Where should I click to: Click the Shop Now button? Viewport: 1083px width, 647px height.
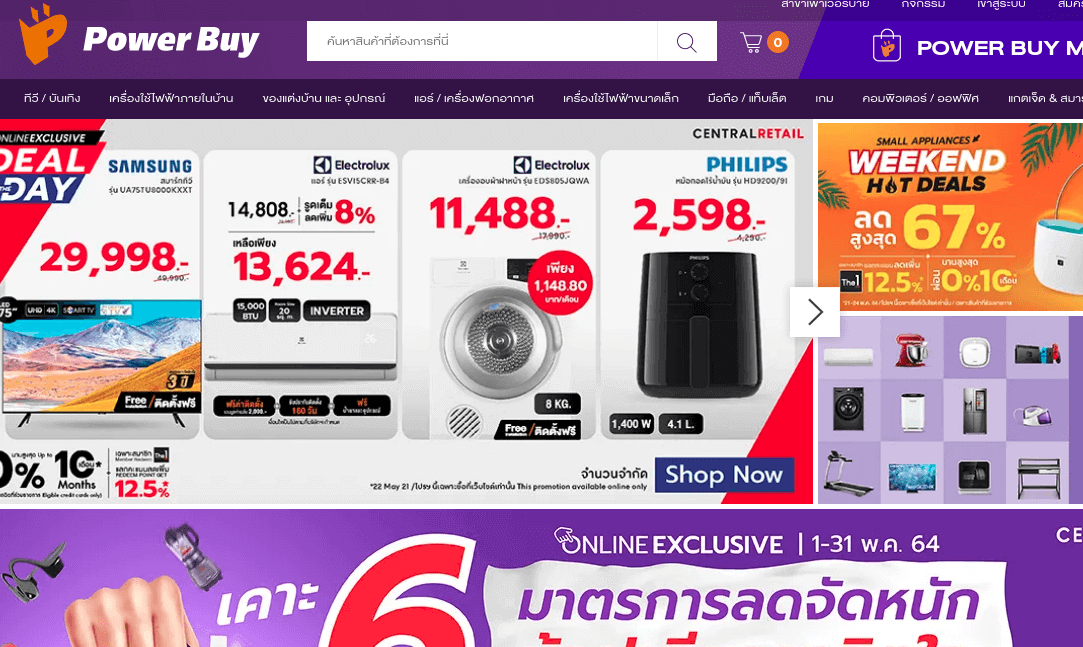point(724,475)
